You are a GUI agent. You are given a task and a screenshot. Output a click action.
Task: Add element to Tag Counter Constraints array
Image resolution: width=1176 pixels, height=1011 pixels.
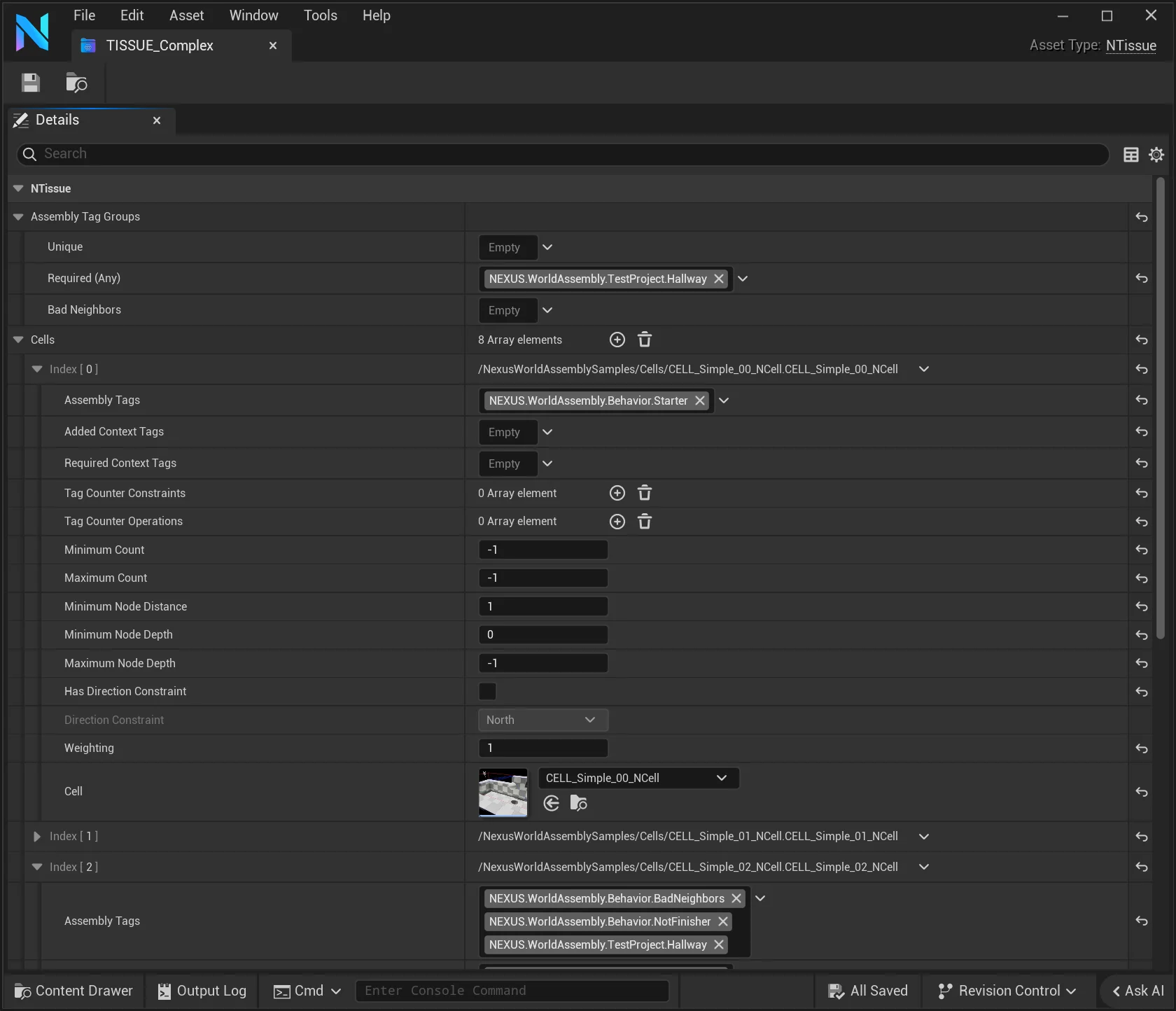tap(617, 493)
